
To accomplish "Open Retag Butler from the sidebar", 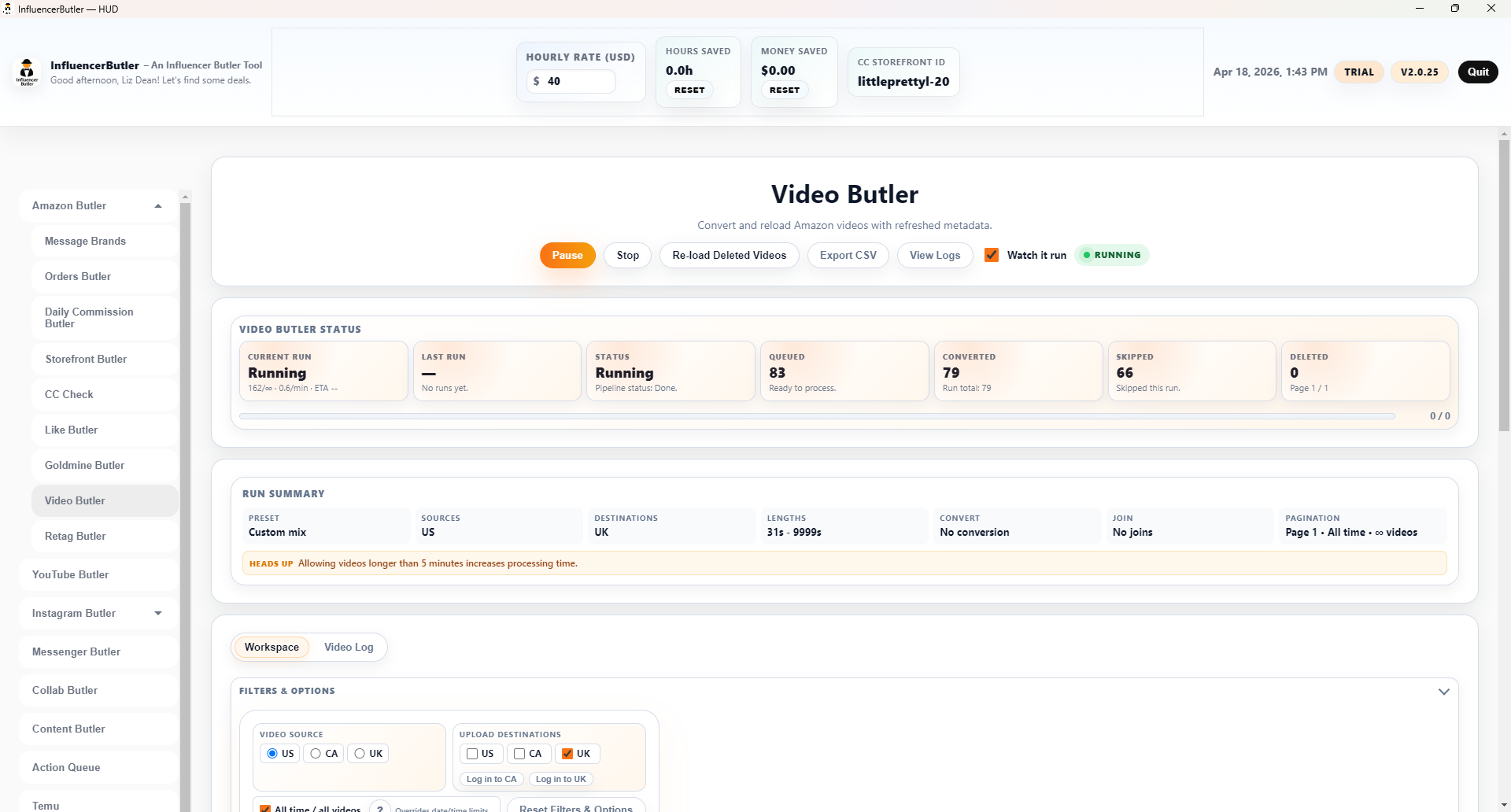I will tap(76, 537).
